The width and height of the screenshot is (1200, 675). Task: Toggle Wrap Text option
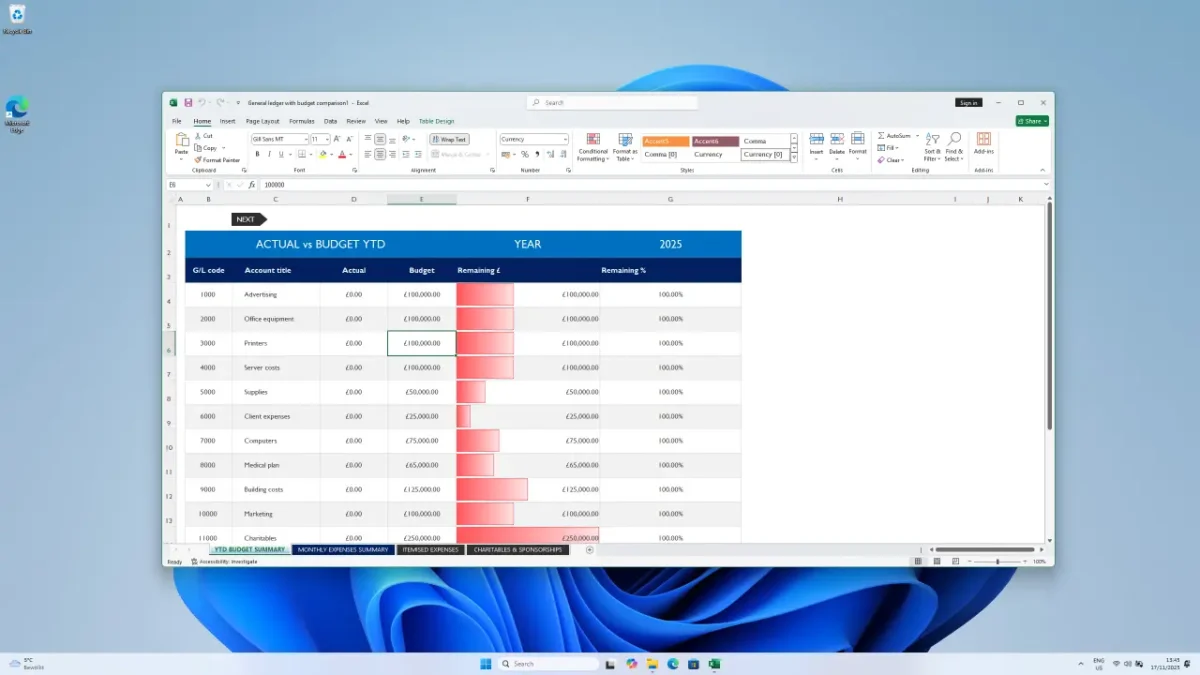[x=449, y=140]
